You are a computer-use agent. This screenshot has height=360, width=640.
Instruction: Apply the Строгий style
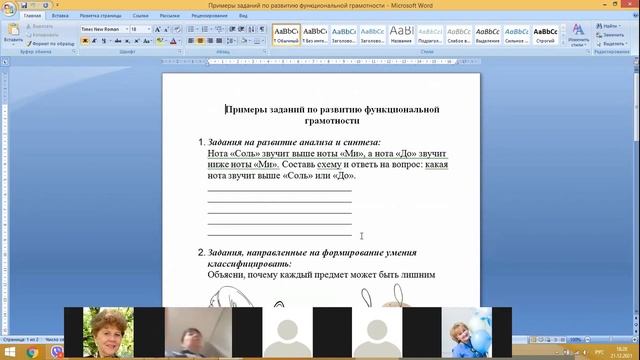545,35
